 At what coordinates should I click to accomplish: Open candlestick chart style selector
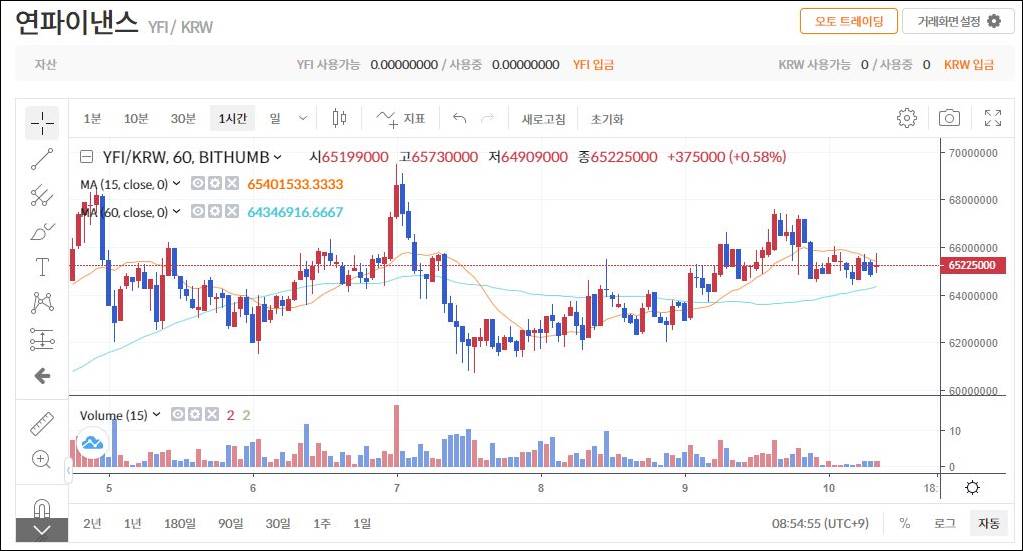click(339, 119)
